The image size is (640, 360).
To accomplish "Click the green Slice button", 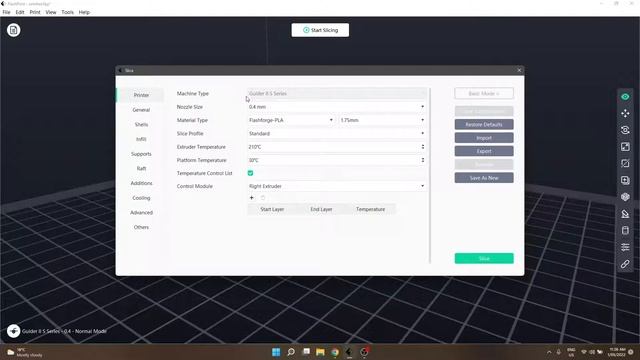I will tap(484, 258).
